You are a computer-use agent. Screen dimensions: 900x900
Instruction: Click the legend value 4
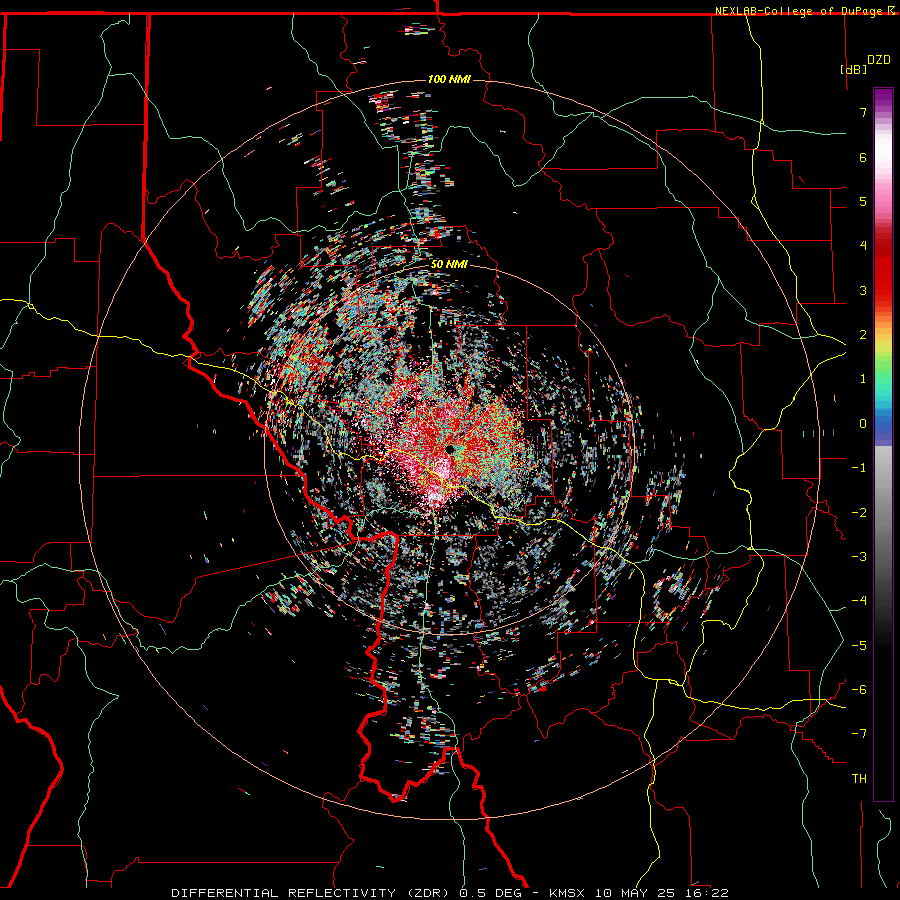click(x=863, y=246)
